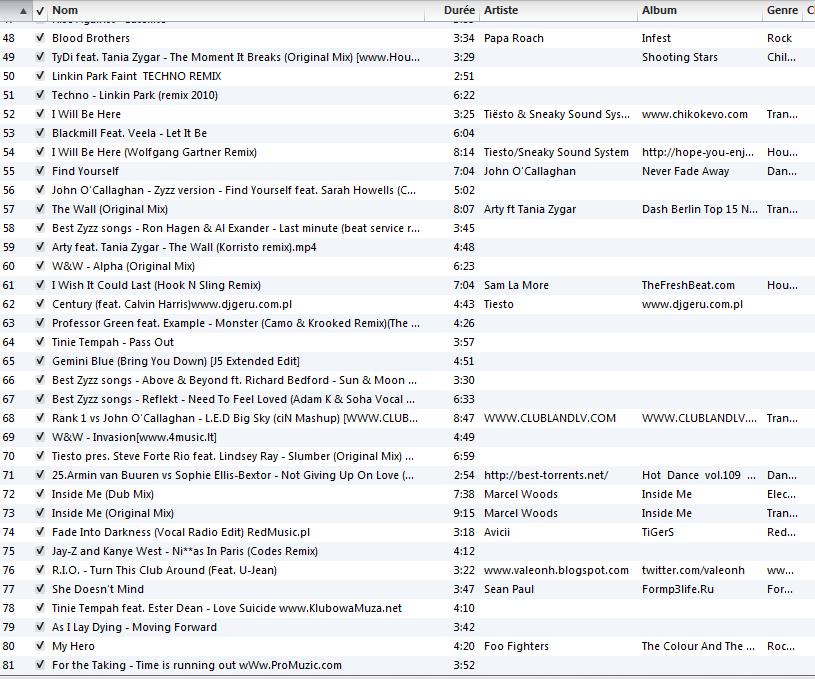Image resolution: width=815 pixels, height=679 pixels.
Task: Click the album "TheFreshBeat.com"
Action: coord(688,285)
